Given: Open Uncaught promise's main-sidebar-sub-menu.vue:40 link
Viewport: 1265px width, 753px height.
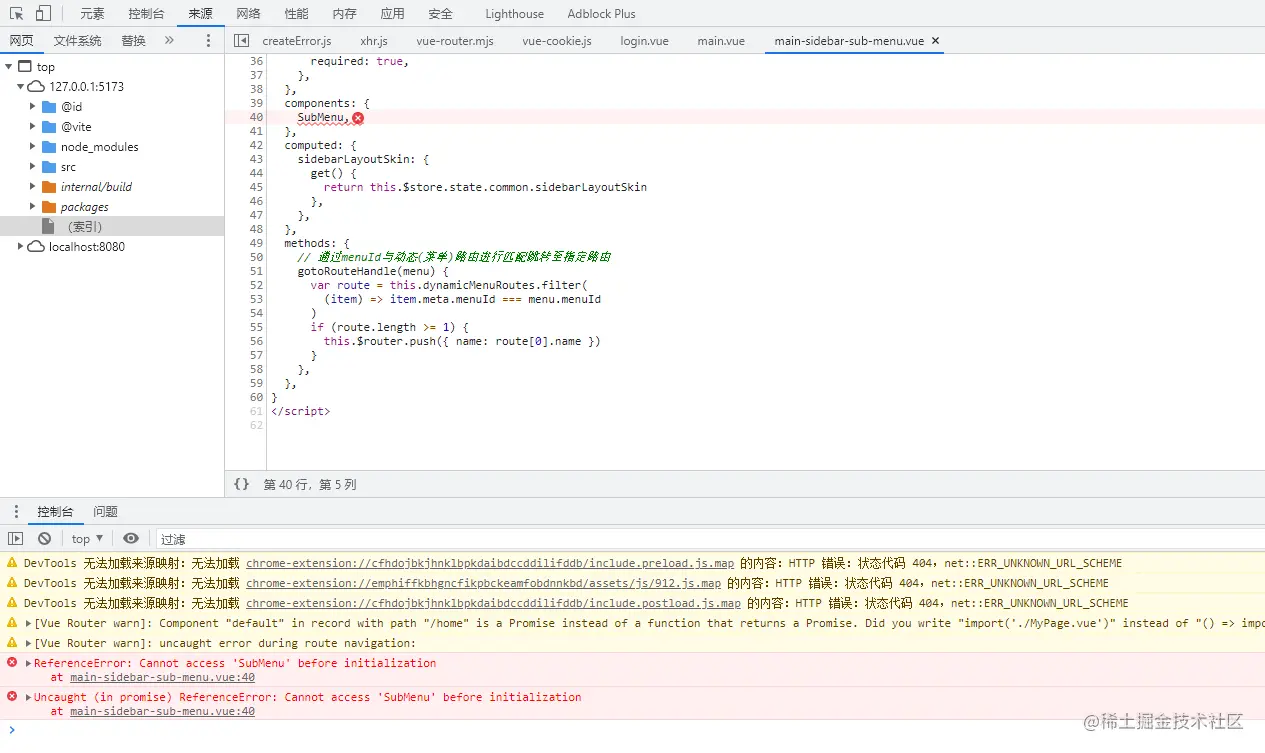Looking at the screenshot, I should pyautogui.click(x=162, y=711).
